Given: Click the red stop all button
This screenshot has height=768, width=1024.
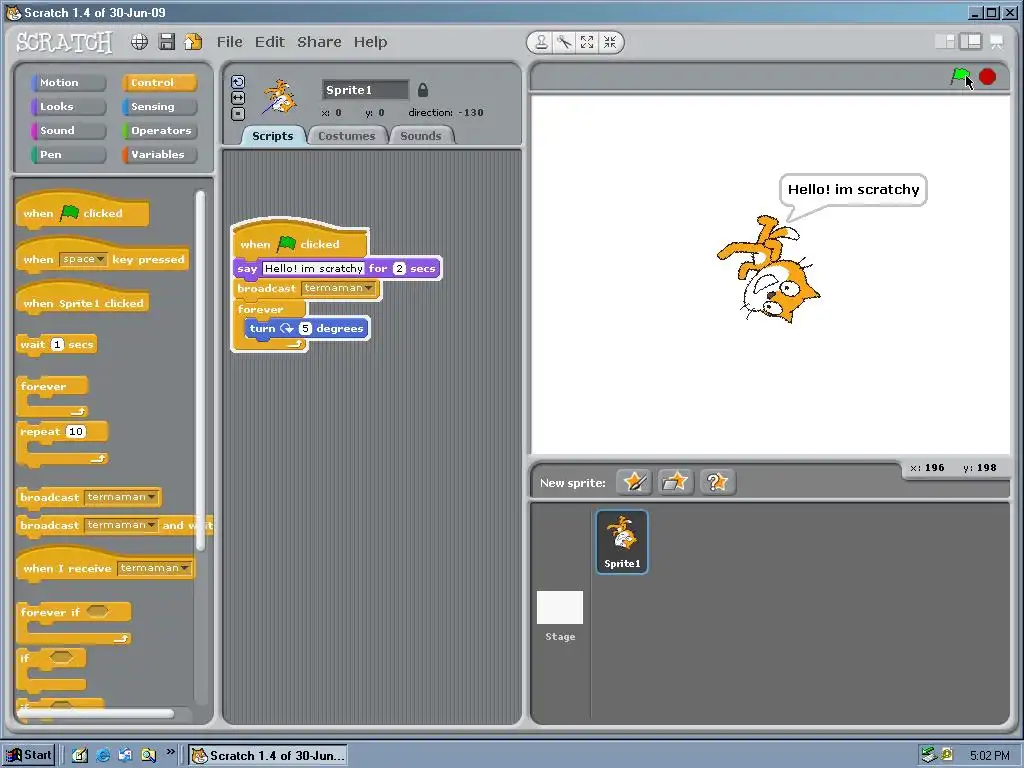Looking at the screenshot, I should 987,77.
